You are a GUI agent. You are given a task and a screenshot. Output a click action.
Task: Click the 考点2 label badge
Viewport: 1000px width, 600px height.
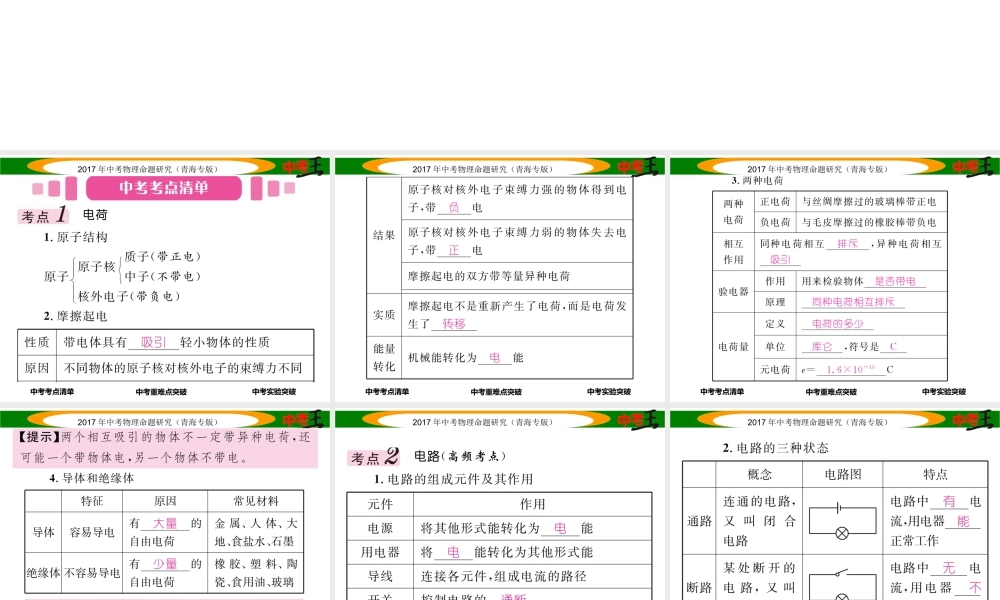point(374,457)
